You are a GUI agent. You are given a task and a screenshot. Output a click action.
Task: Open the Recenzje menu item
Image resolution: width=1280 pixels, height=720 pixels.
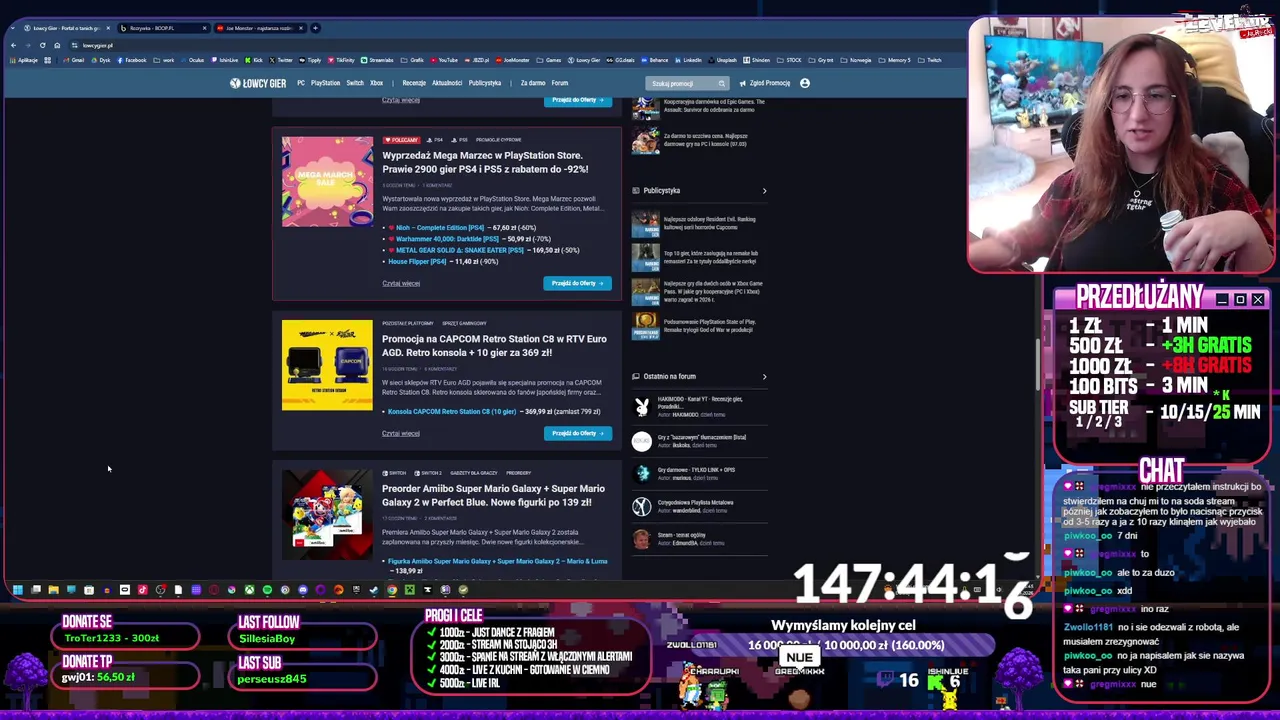pos(414,83)
